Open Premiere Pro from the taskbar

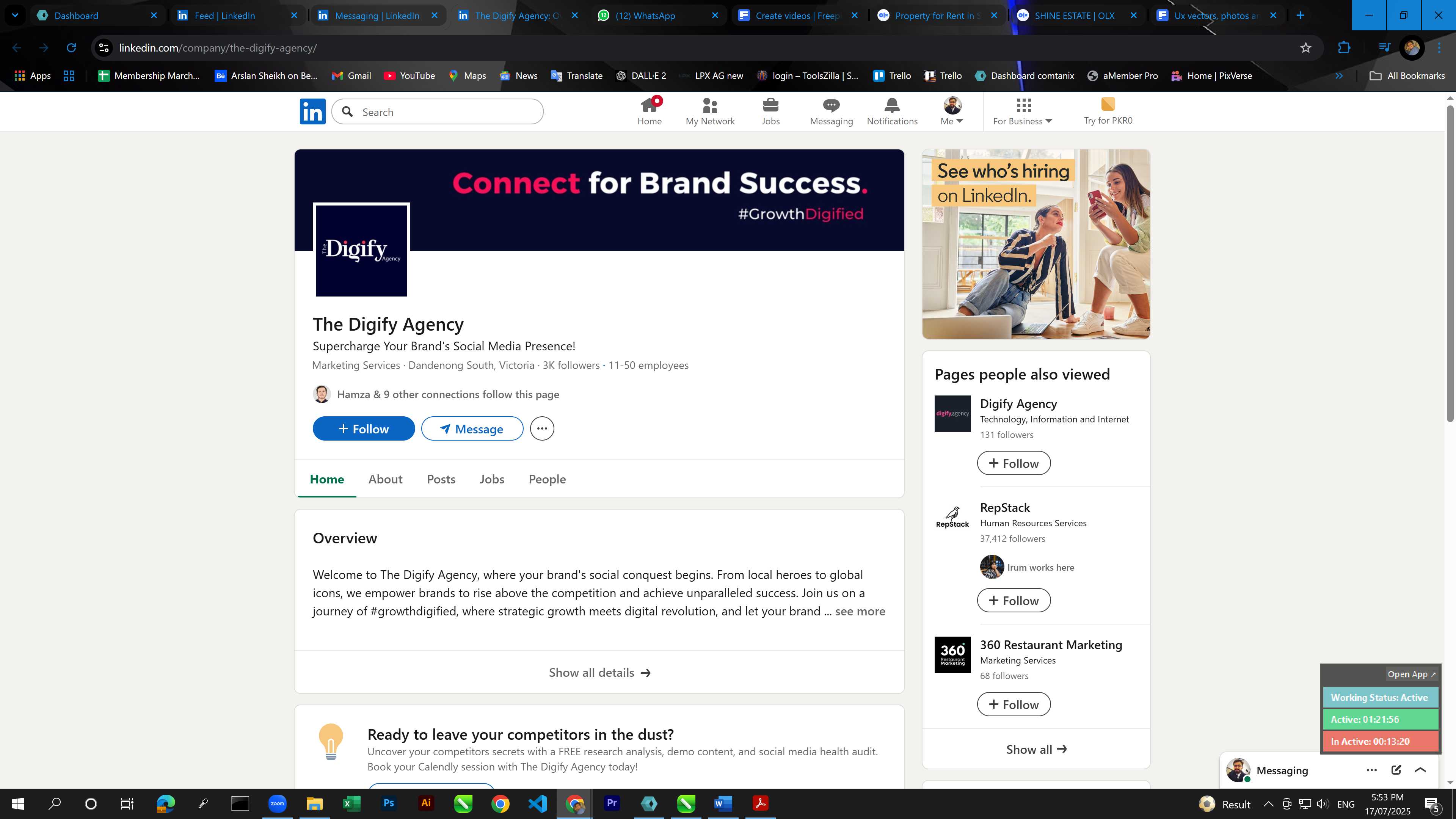pos(612,803)
